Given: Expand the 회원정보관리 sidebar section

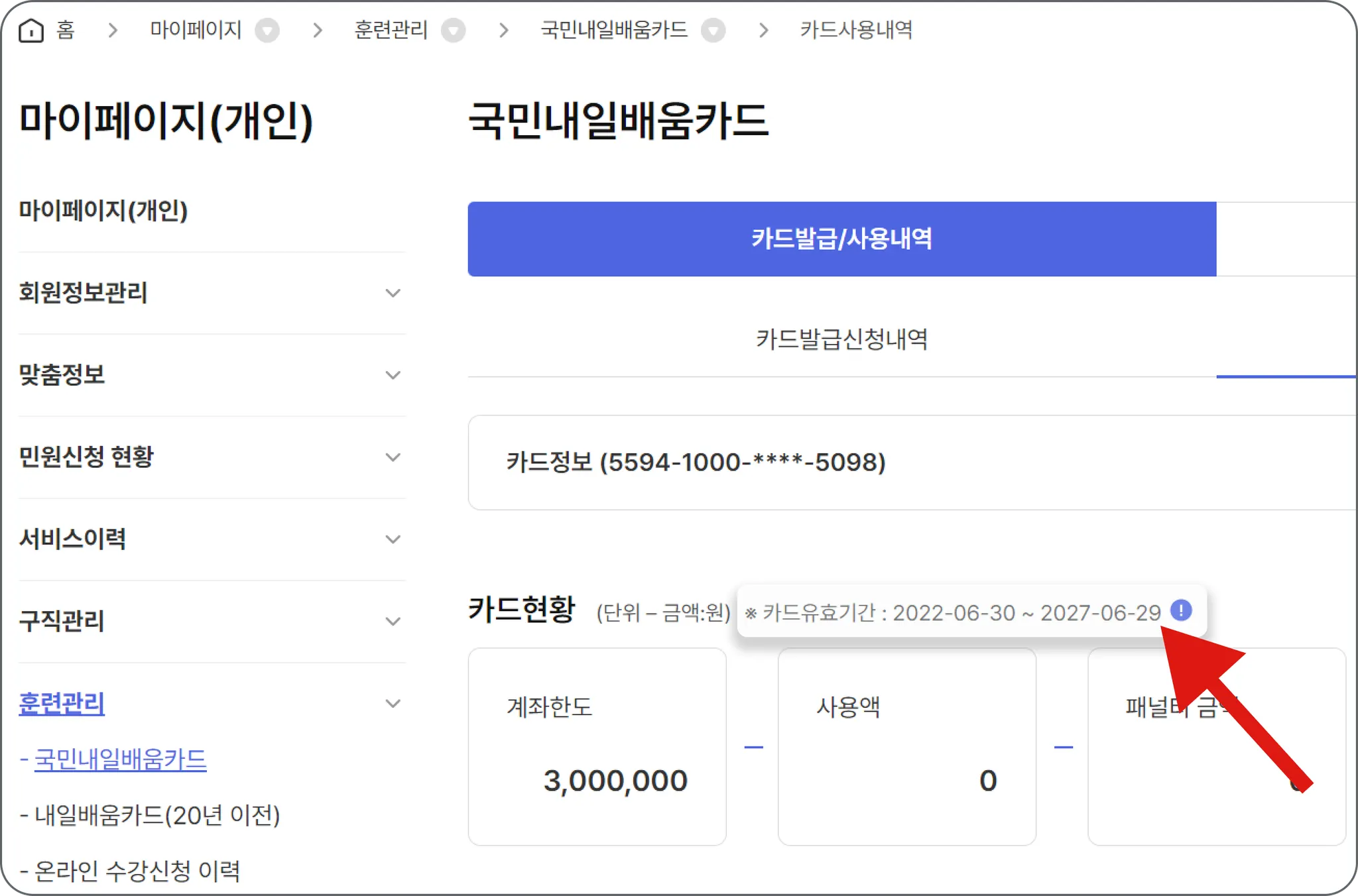Looking at the screenshot, I should pos(393,293).
